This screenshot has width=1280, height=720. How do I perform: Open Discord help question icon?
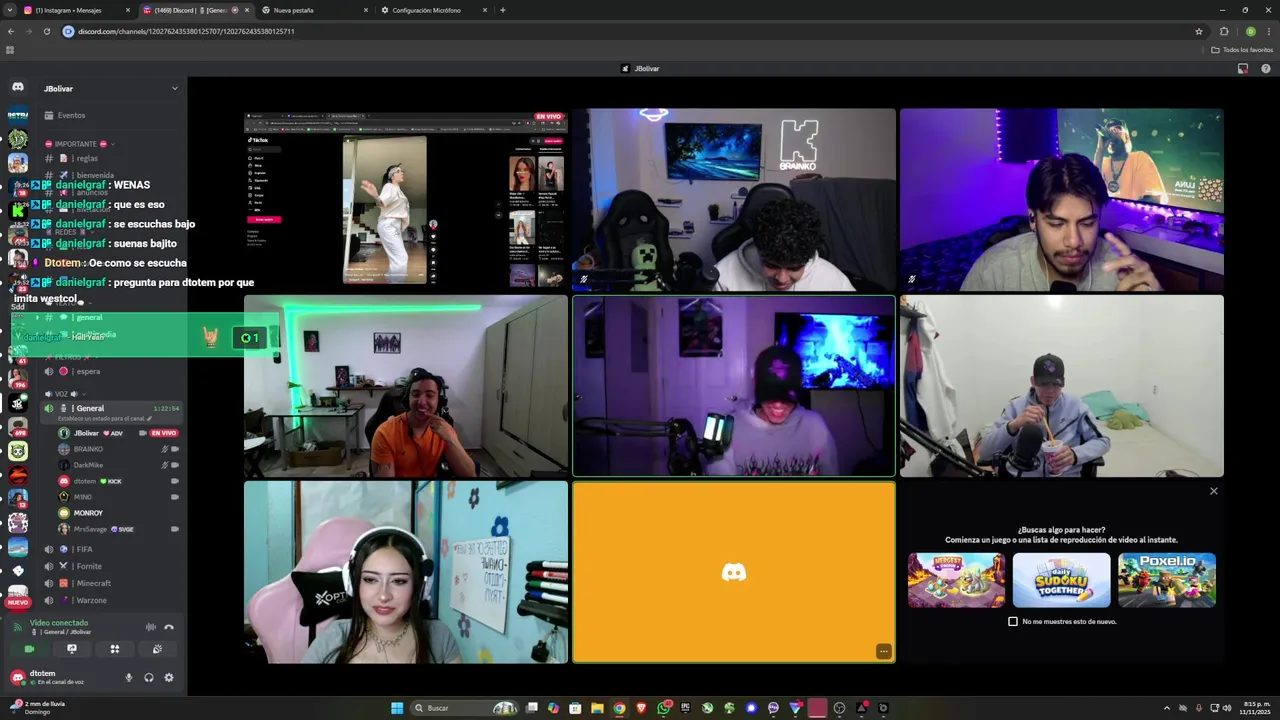point(1266,69)
